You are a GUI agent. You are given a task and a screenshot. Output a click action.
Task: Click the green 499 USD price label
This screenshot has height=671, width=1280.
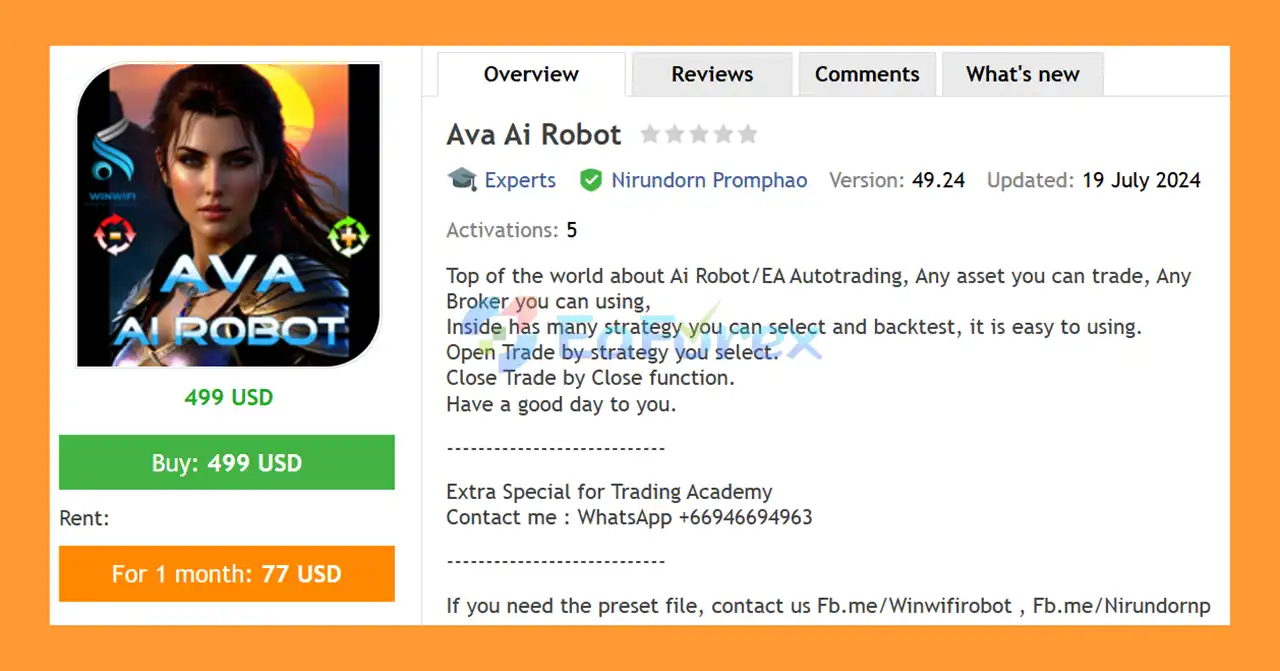(228, 397)
